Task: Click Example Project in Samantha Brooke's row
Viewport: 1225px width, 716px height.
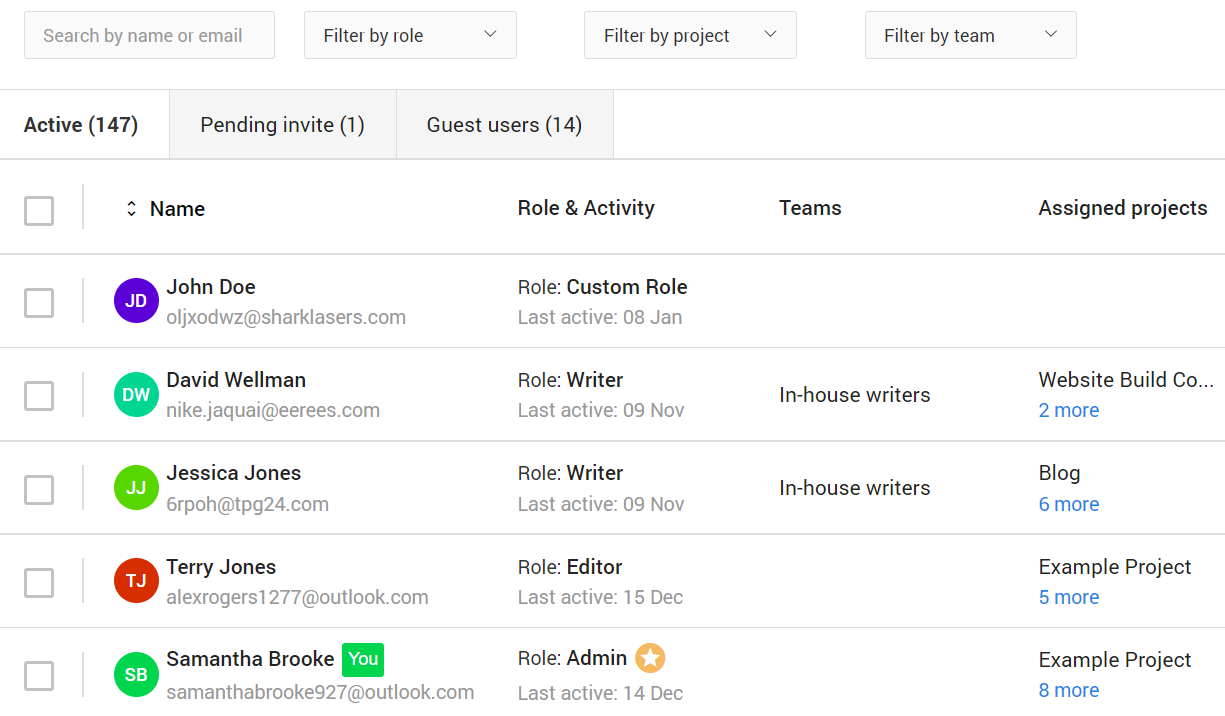Action: coord(1115,660)
